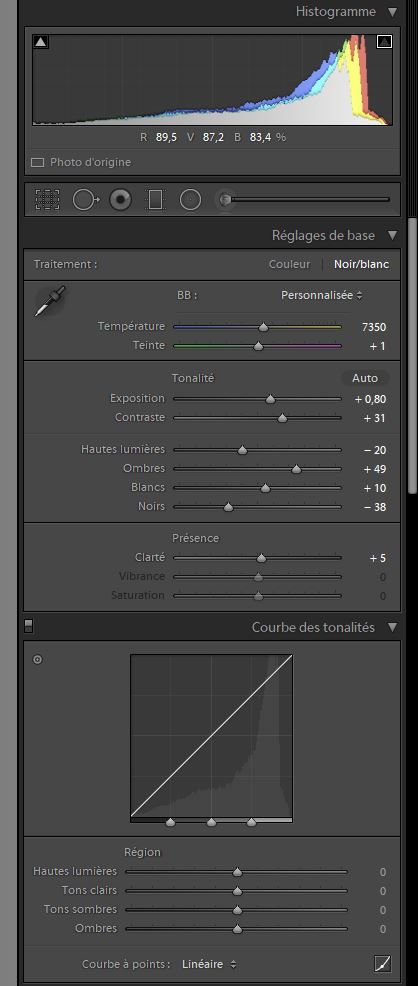The height and width of the screenshot is (986, 418).
Task: Enable the Photo d'origine checkbox
Action: point(38,162)
